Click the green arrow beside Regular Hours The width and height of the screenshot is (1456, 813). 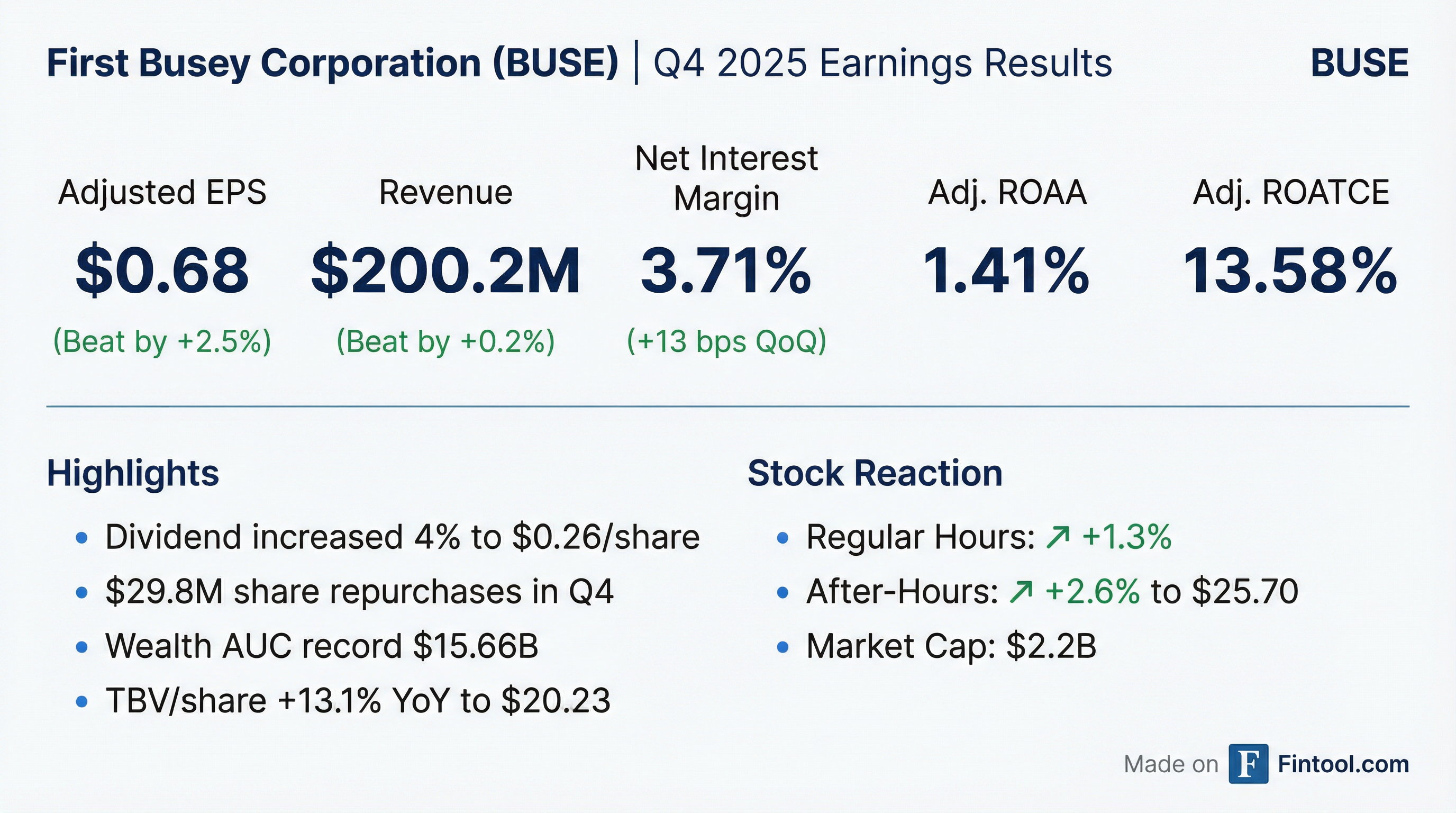pos(1058,537)
